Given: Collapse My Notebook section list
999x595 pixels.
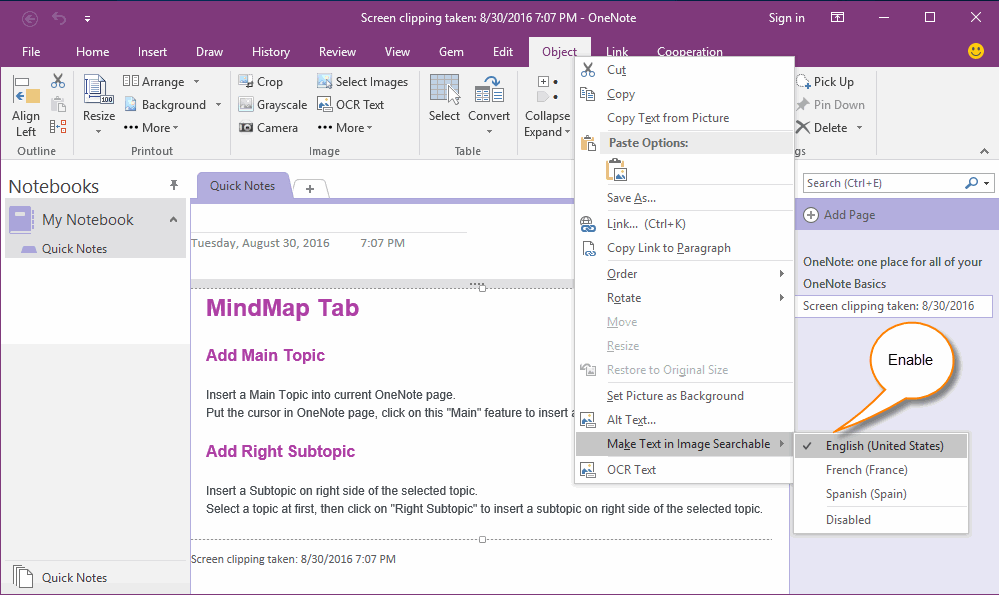Looking at the screenshot, I should [173, 220].
